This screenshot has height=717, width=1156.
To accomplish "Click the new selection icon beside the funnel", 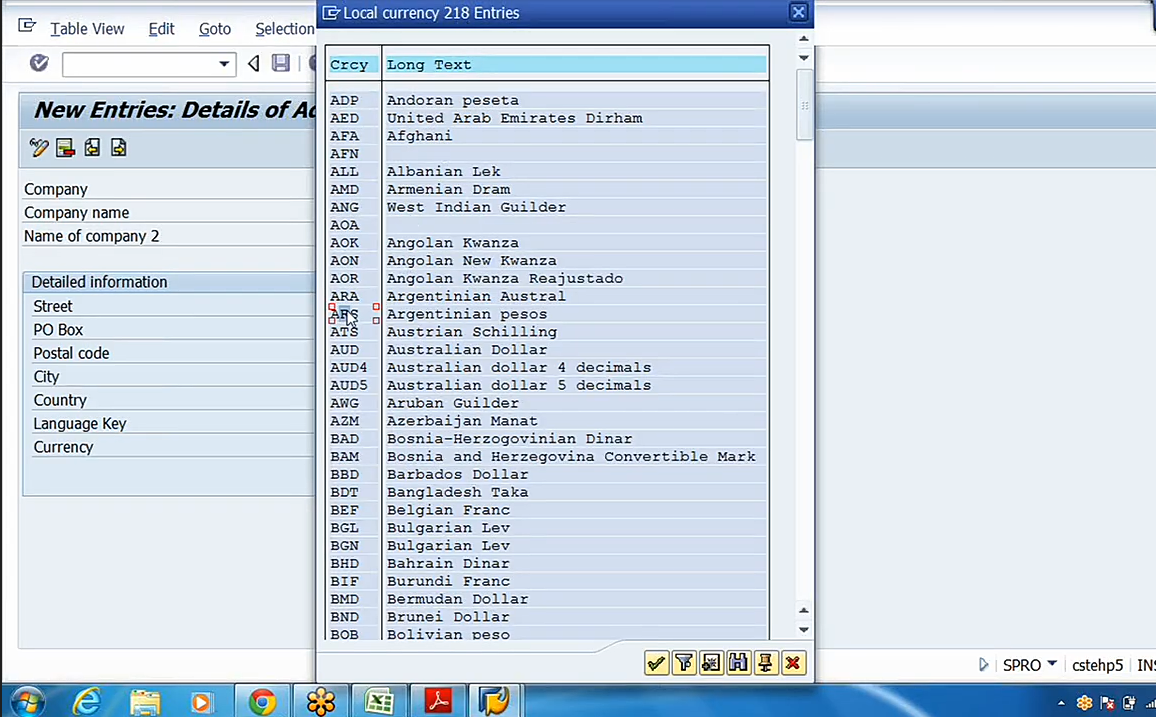I will [x=711, y=663].
